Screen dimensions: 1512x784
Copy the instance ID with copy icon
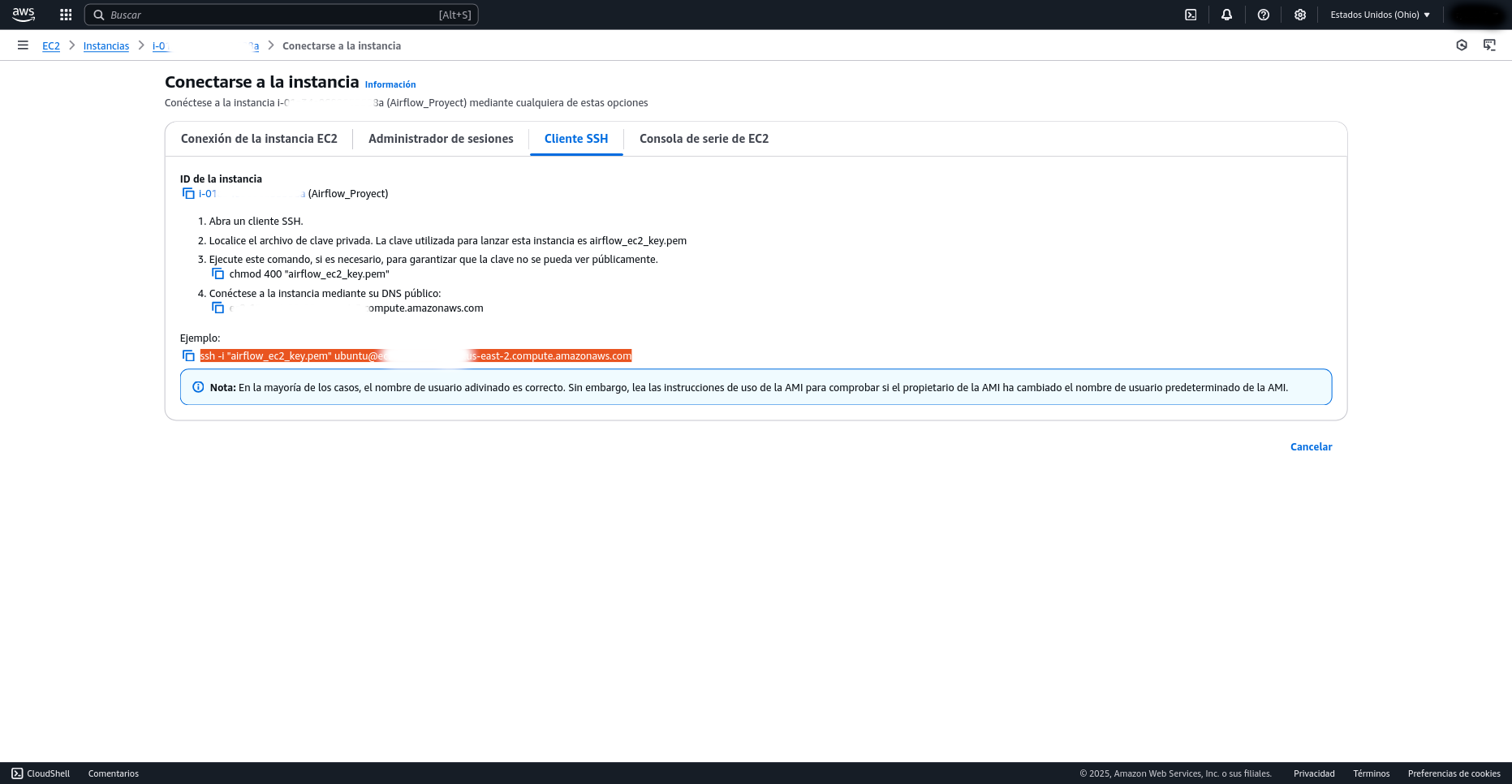click(188, 193)
